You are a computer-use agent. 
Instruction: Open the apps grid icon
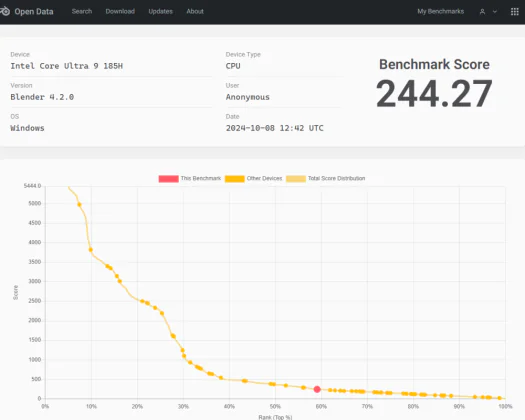point(515,12)
